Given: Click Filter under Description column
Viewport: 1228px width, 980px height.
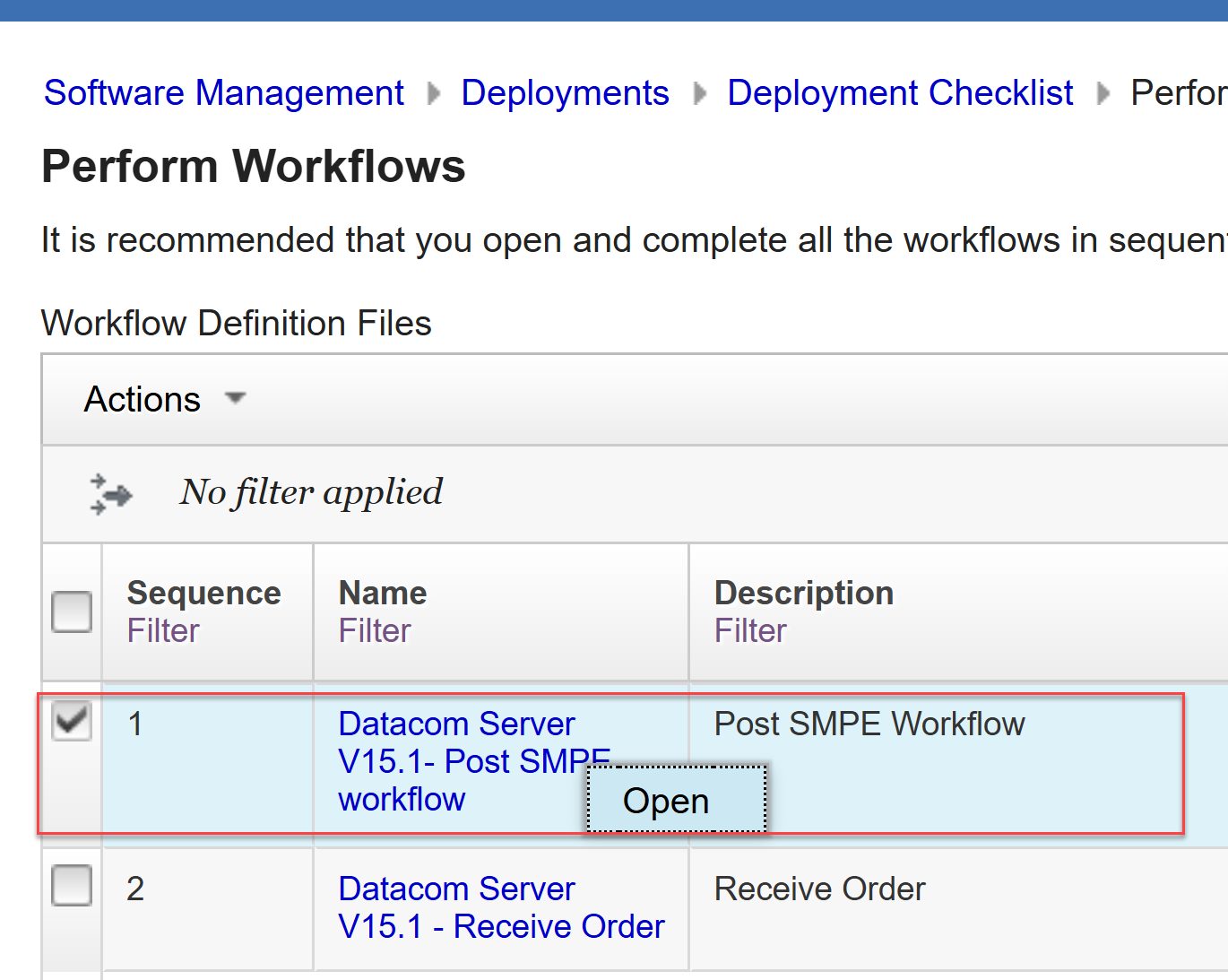Looking at the screenshot, I should tap(750, 631).
